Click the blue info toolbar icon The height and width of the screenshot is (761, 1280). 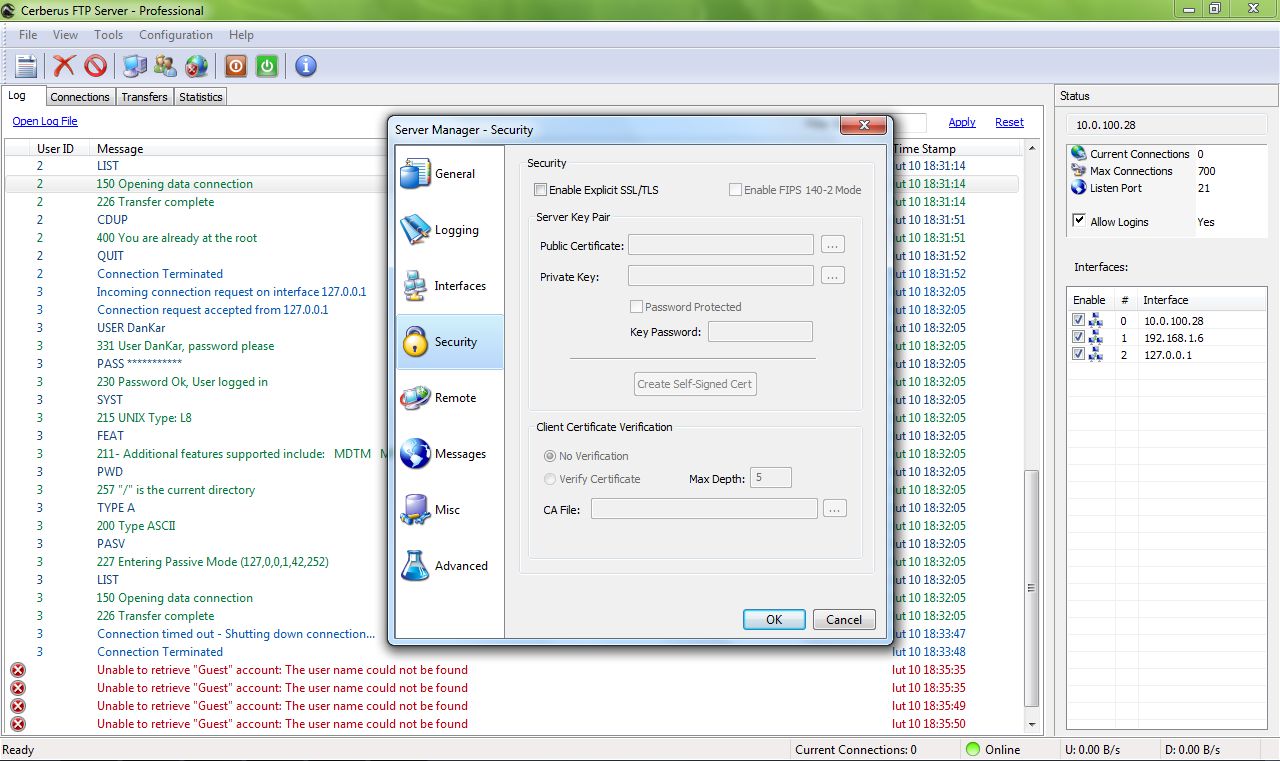(x=306, y=66)
